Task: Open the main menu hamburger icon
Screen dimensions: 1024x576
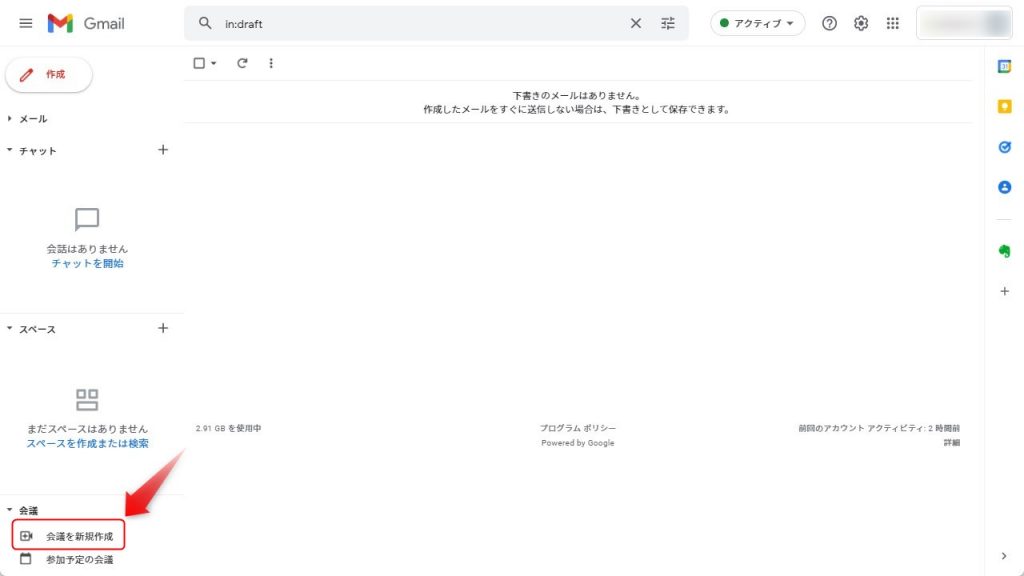Action: pos(25,24)
